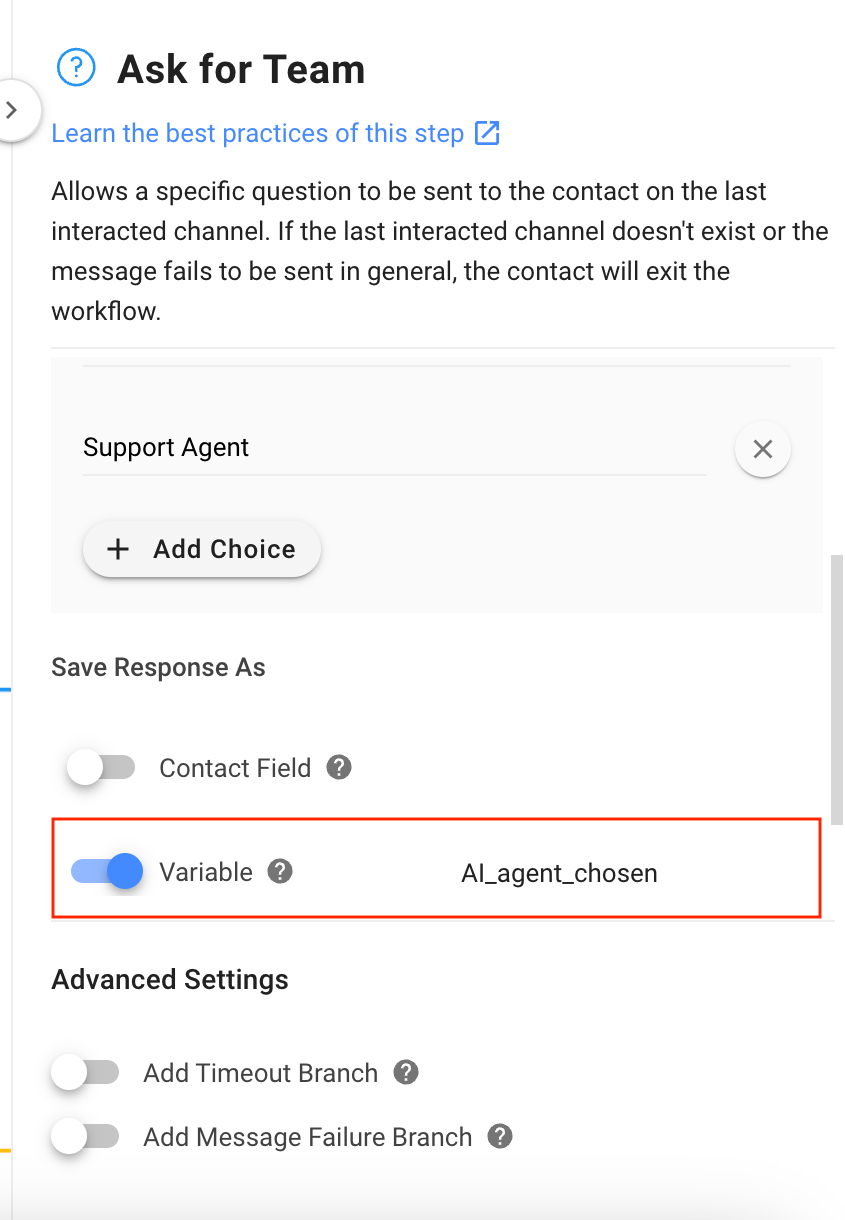This screenshot has height=1220, width=845.
Task: Click help icon beside Add Timeout Branch
Action: (x=405, y=1073)
